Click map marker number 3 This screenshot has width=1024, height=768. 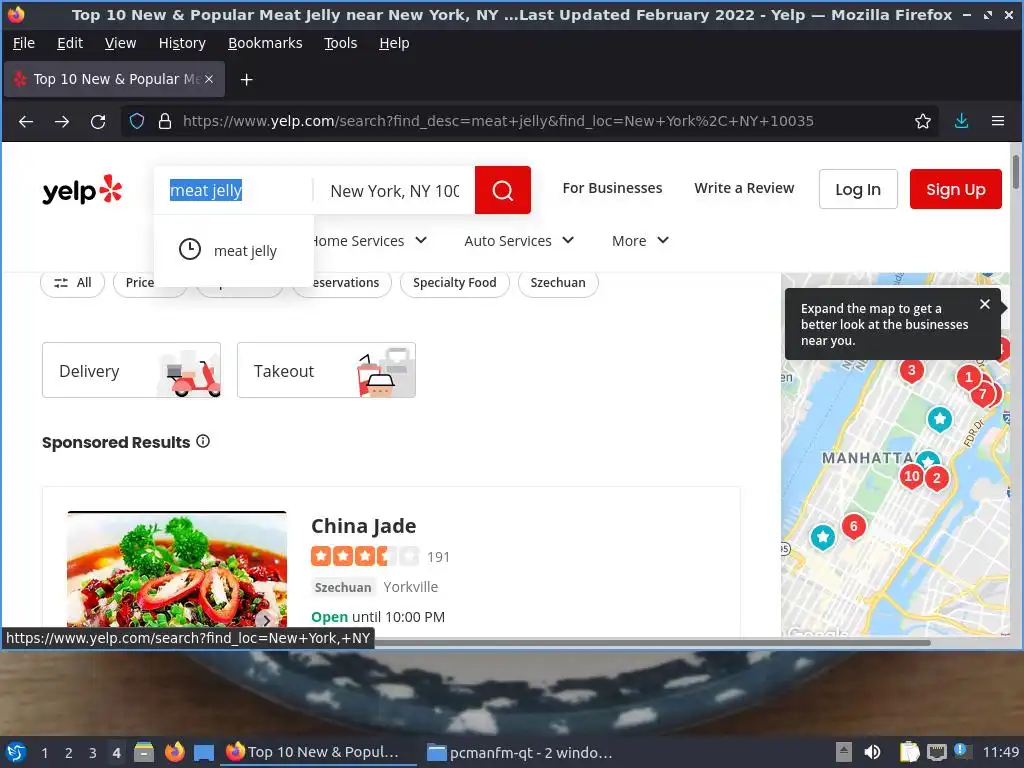point(912,370)
